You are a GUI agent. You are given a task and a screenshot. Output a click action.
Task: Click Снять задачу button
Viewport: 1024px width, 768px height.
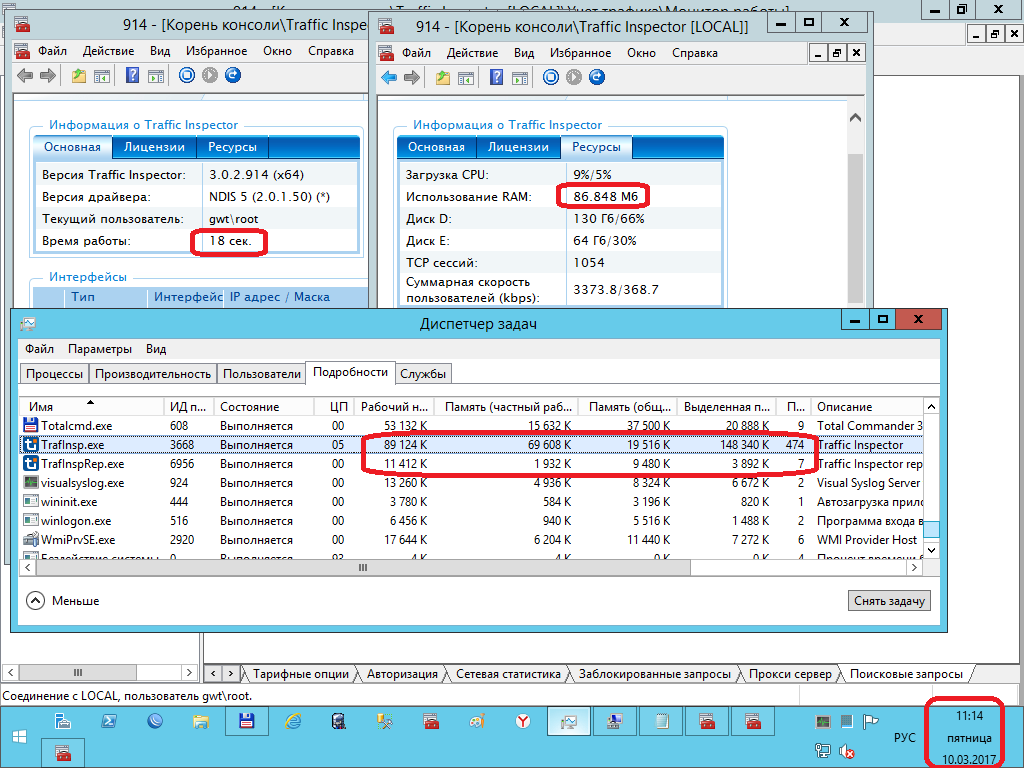[x=889, y=601]
